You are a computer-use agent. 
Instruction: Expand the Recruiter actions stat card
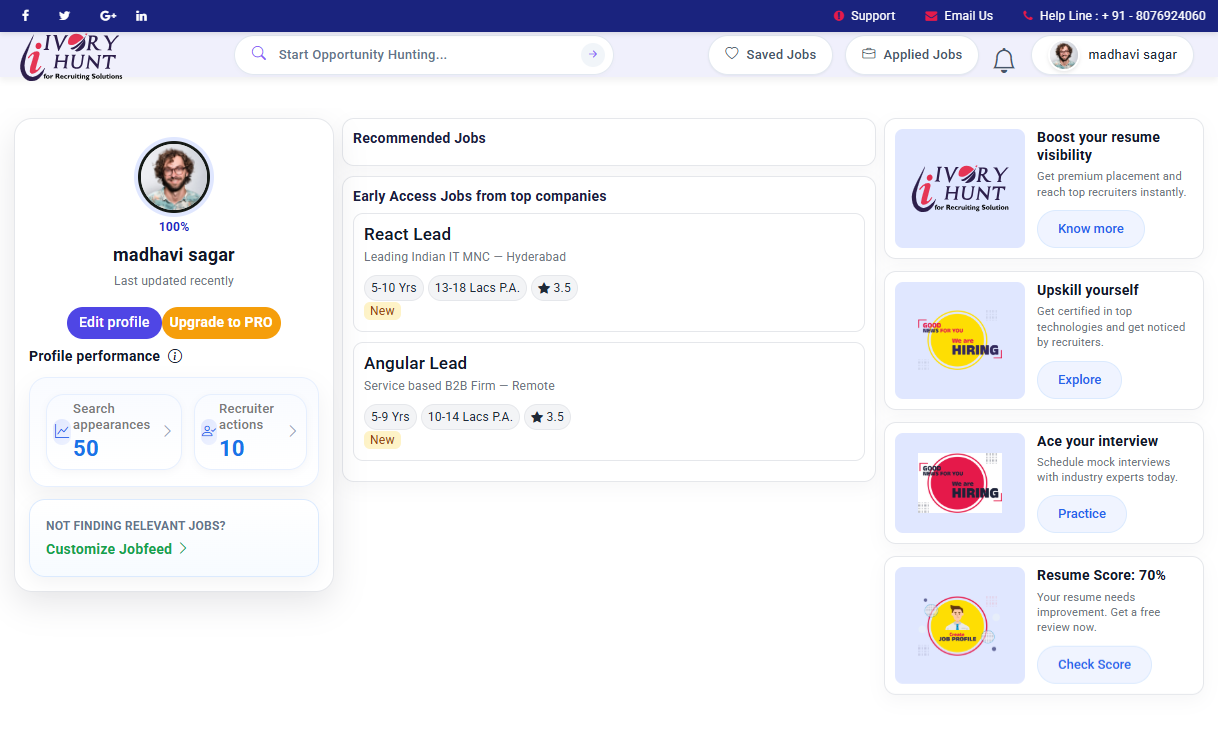(x=250, y=432)
